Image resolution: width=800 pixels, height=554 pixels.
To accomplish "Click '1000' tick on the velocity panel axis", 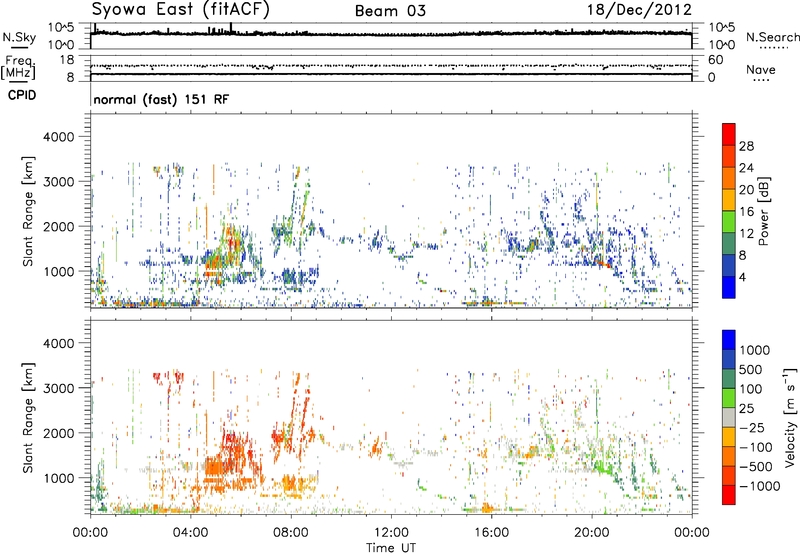I will pos(58,478).
